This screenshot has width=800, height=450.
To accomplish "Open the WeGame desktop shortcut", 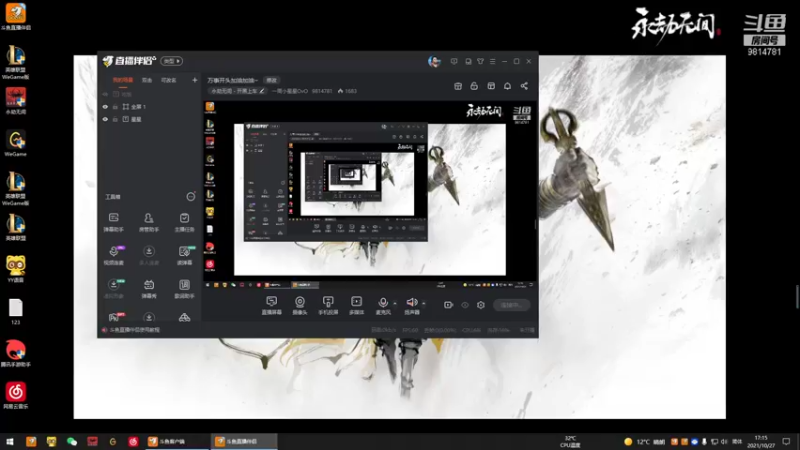I will click(15, 143).
